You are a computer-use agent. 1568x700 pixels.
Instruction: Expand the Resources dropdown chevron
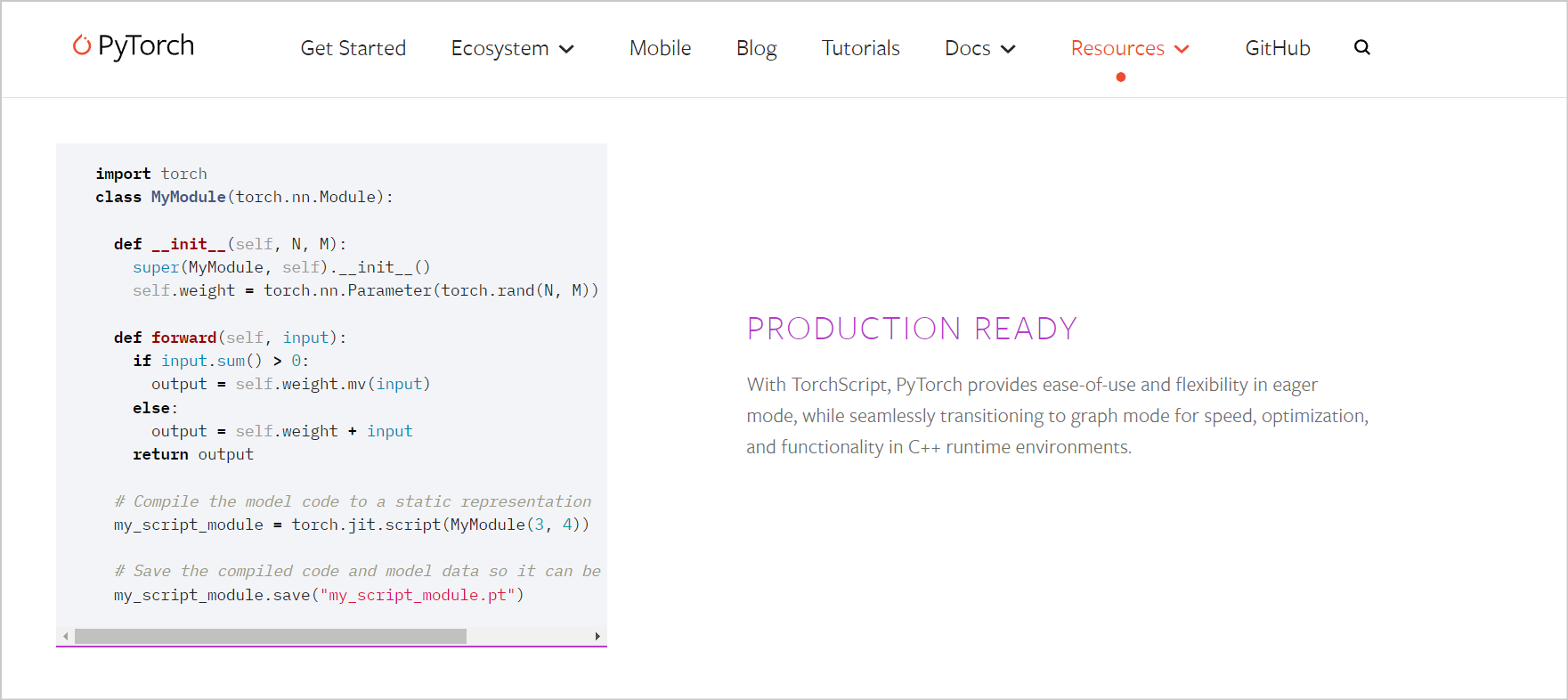coord(1182,49)
